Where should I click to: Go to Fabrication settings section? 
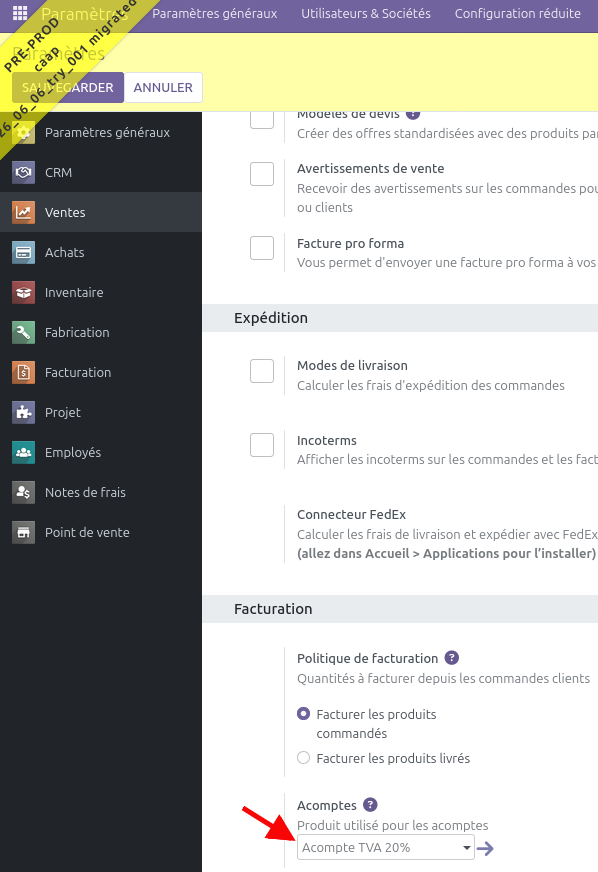pos(101,333)
